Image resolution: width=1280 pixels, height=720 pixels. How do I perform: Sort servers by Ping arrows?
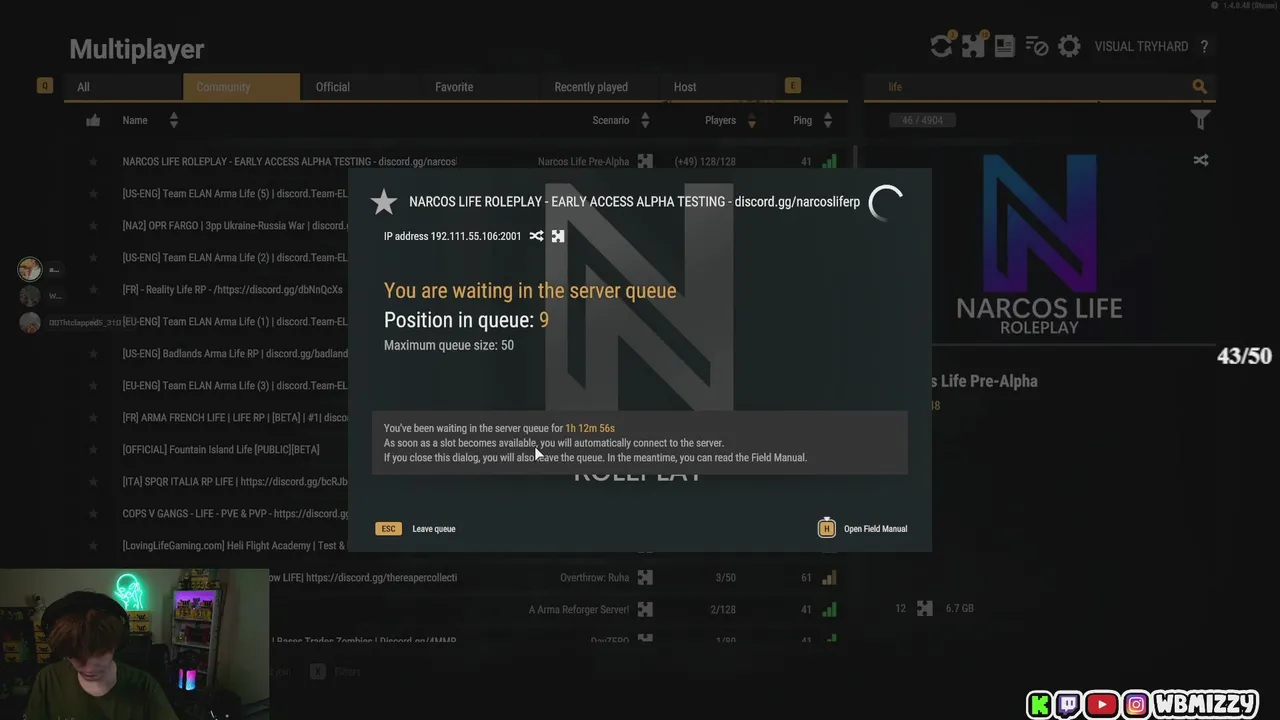[828, 120]
